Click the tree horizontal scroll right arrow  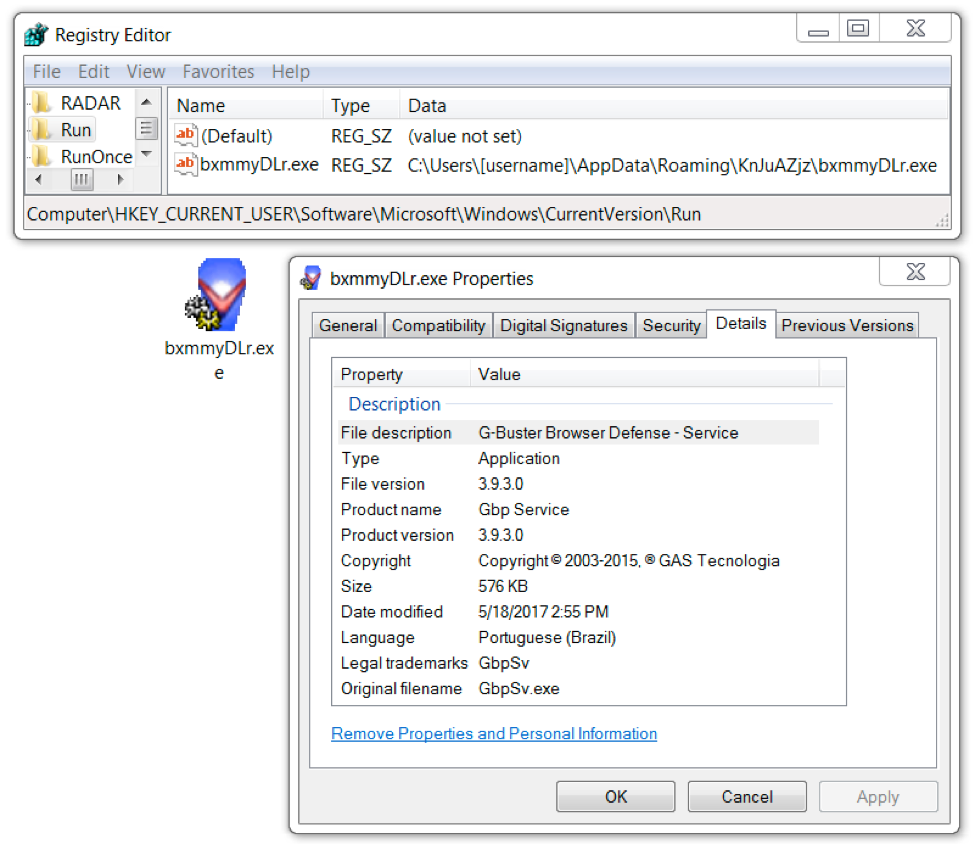click(x=120, y=180)
